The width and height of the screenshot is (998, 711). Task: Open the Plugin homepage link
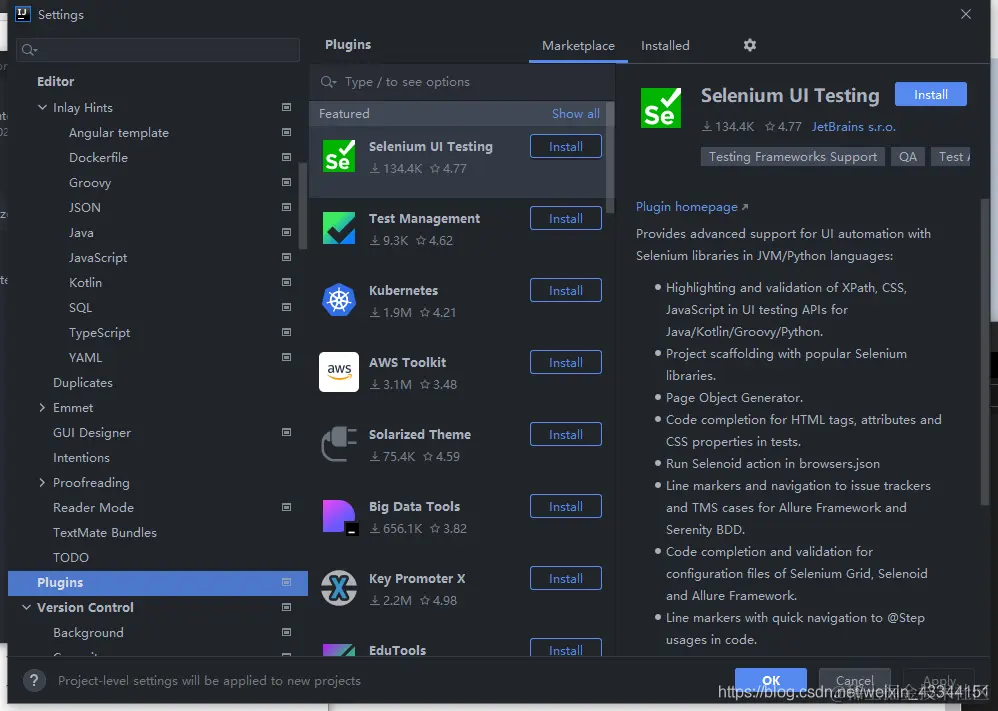(692, 207)
